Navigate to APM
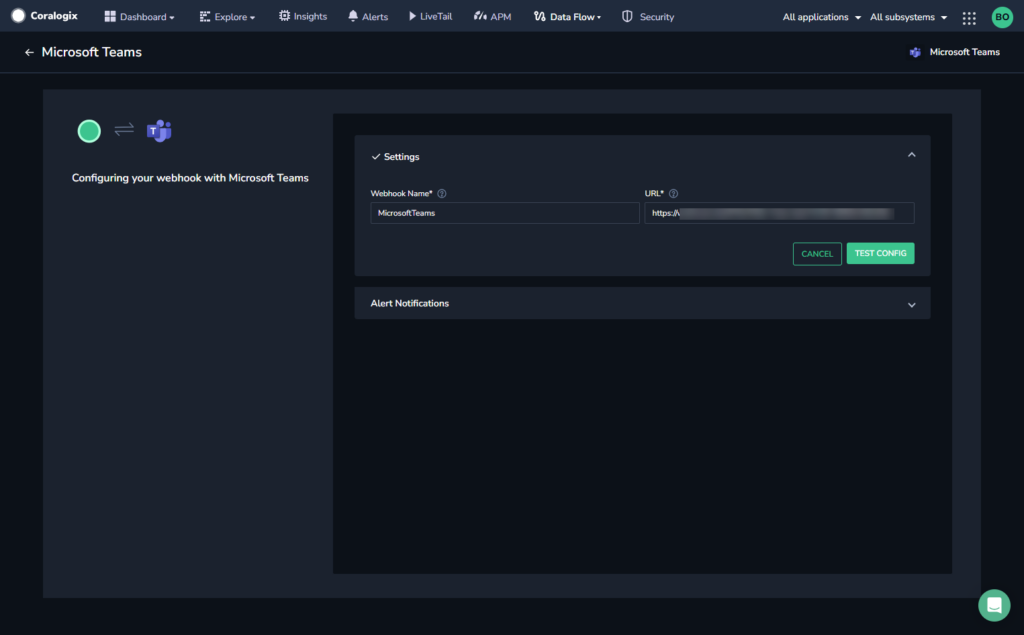1024x635 pixels. pyautogui.click(x=492, y=17)
